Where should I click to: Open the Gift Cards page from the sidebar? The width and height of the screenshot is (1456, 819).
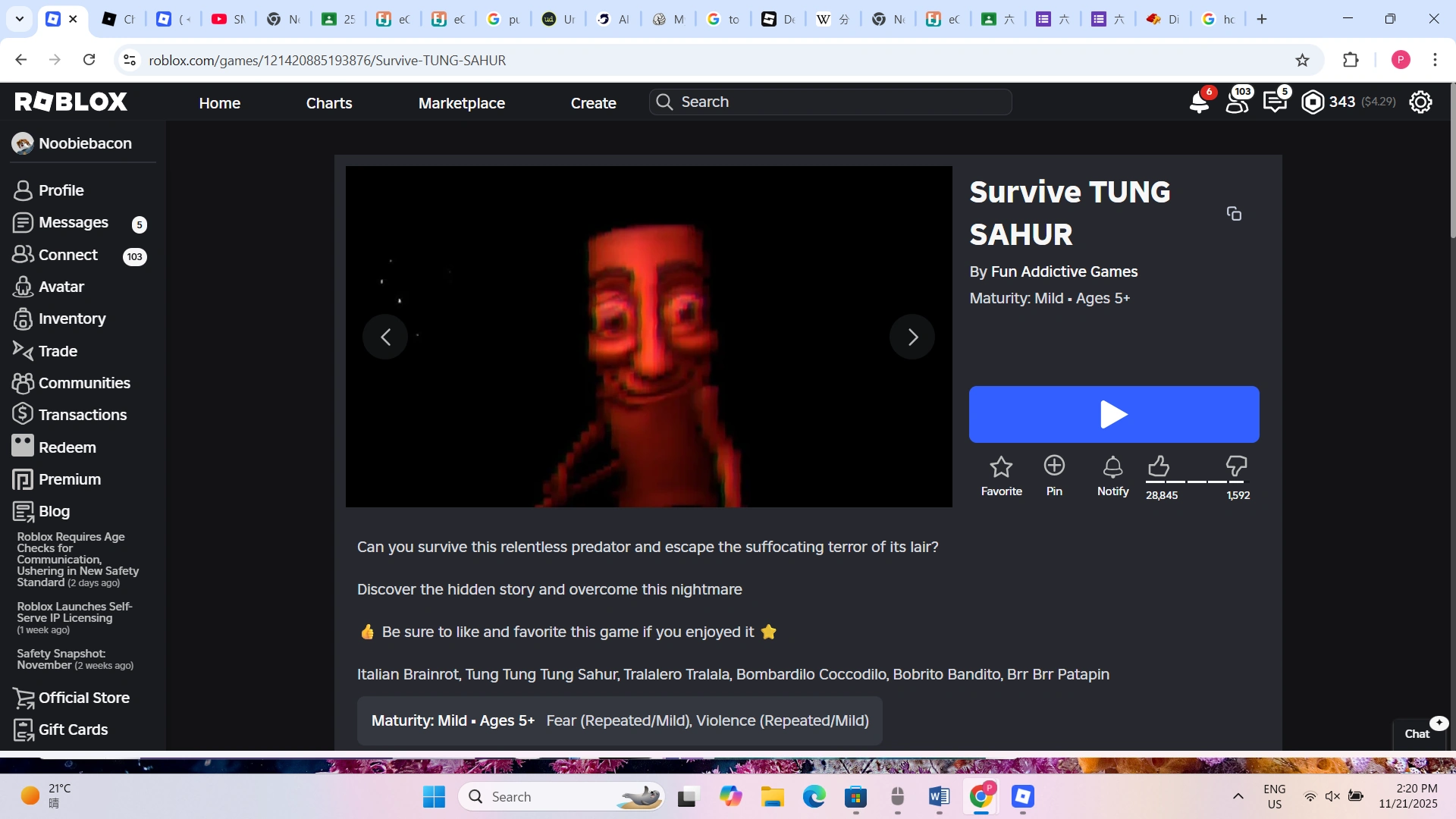[x=72, y=729]
